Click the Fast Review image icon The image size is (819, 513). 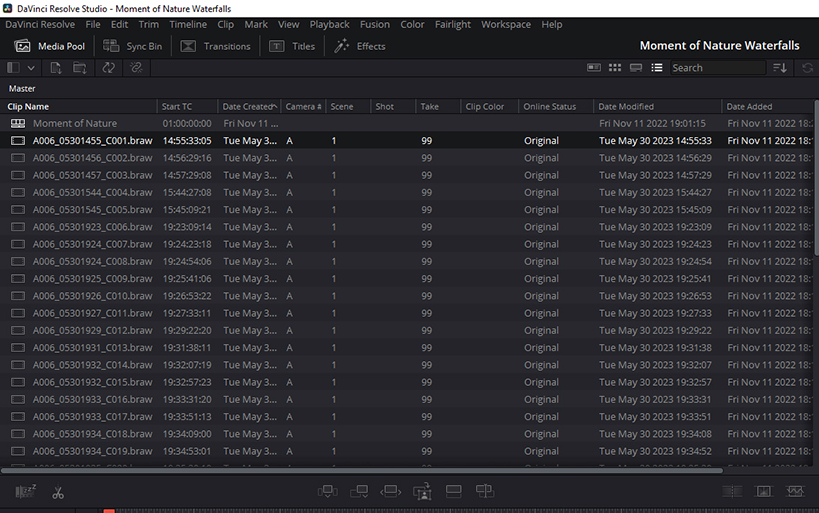(764, 492)
